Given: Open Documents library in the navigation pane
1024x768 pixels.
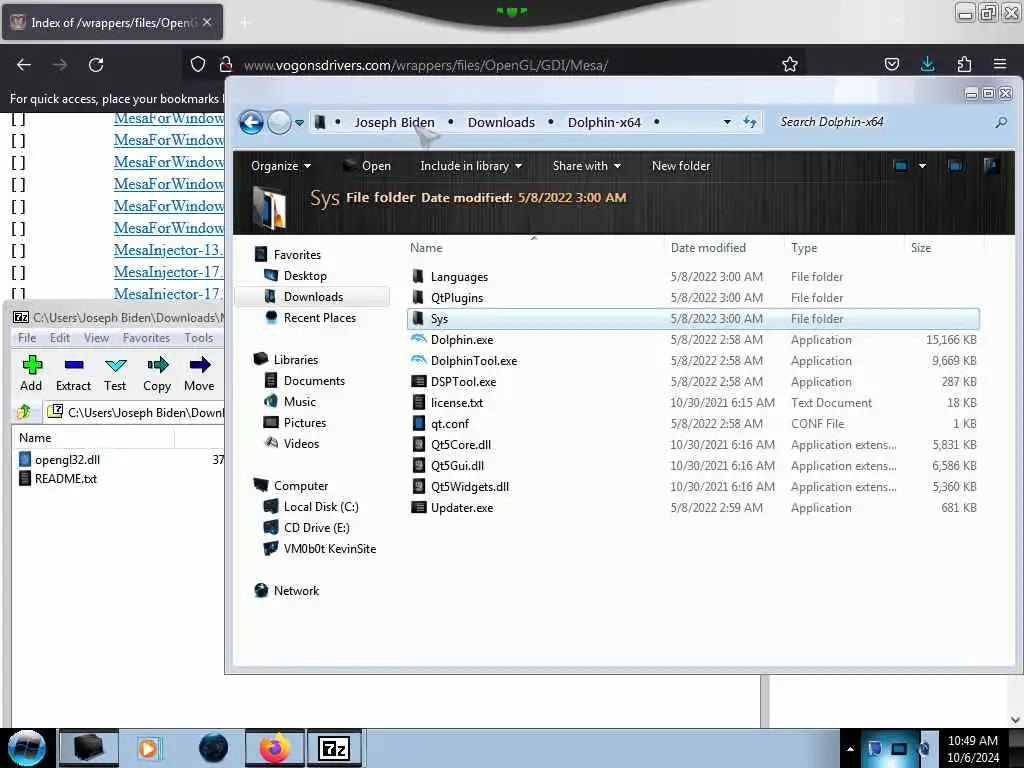Looking at the screenshot, I should click(x=314, y=381).
